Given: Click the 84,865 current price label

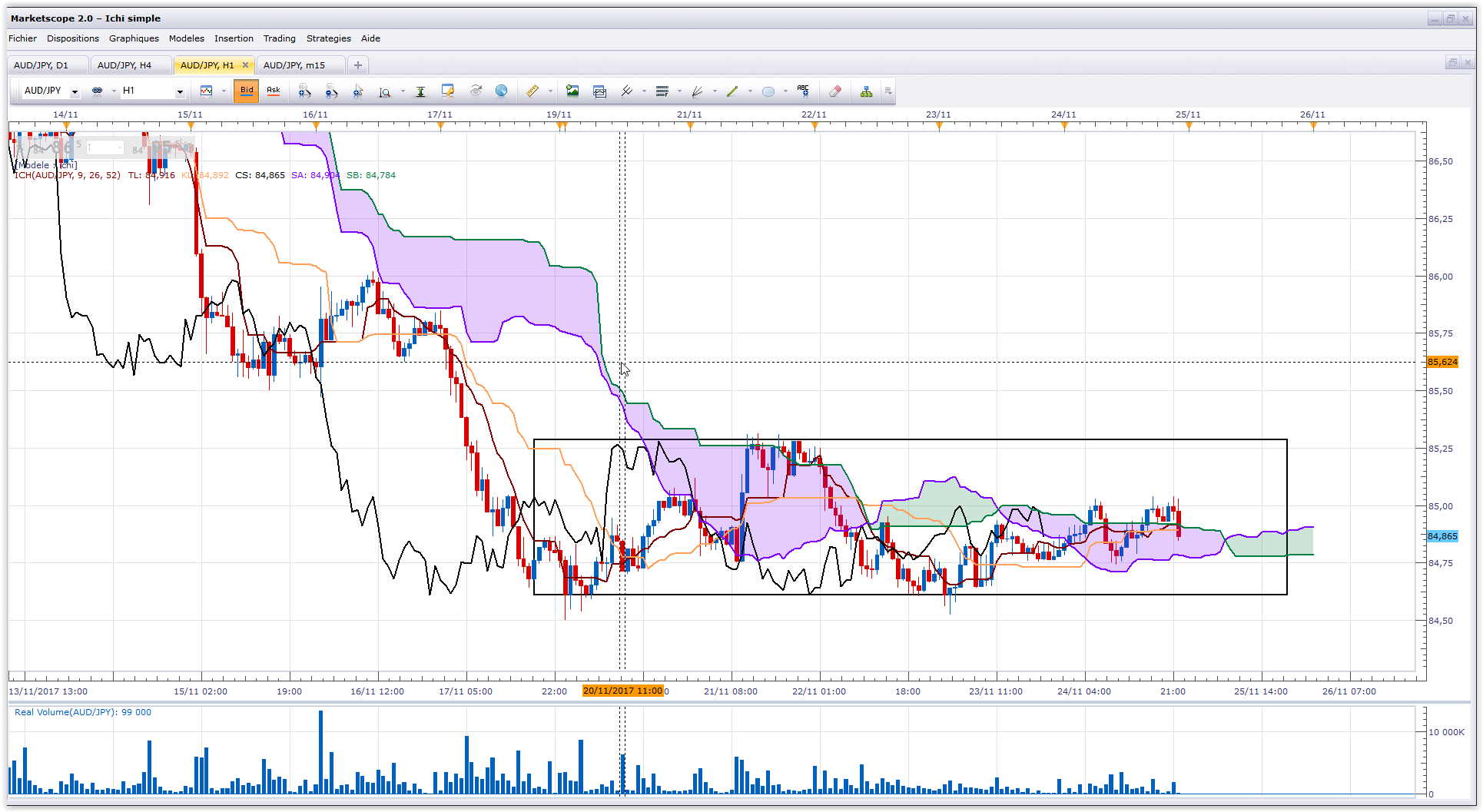Looking at the screenshot, I should [1442, 536].
